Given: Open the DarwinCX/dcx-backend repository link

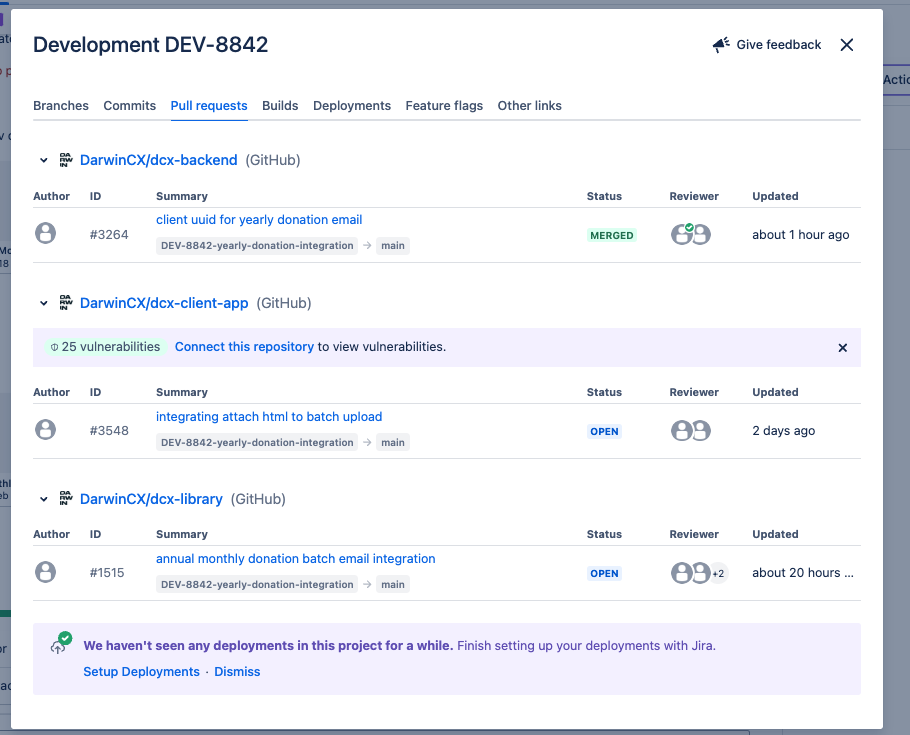Looking at the screenshot, I should pyautogui.click(x=158, y=160).
